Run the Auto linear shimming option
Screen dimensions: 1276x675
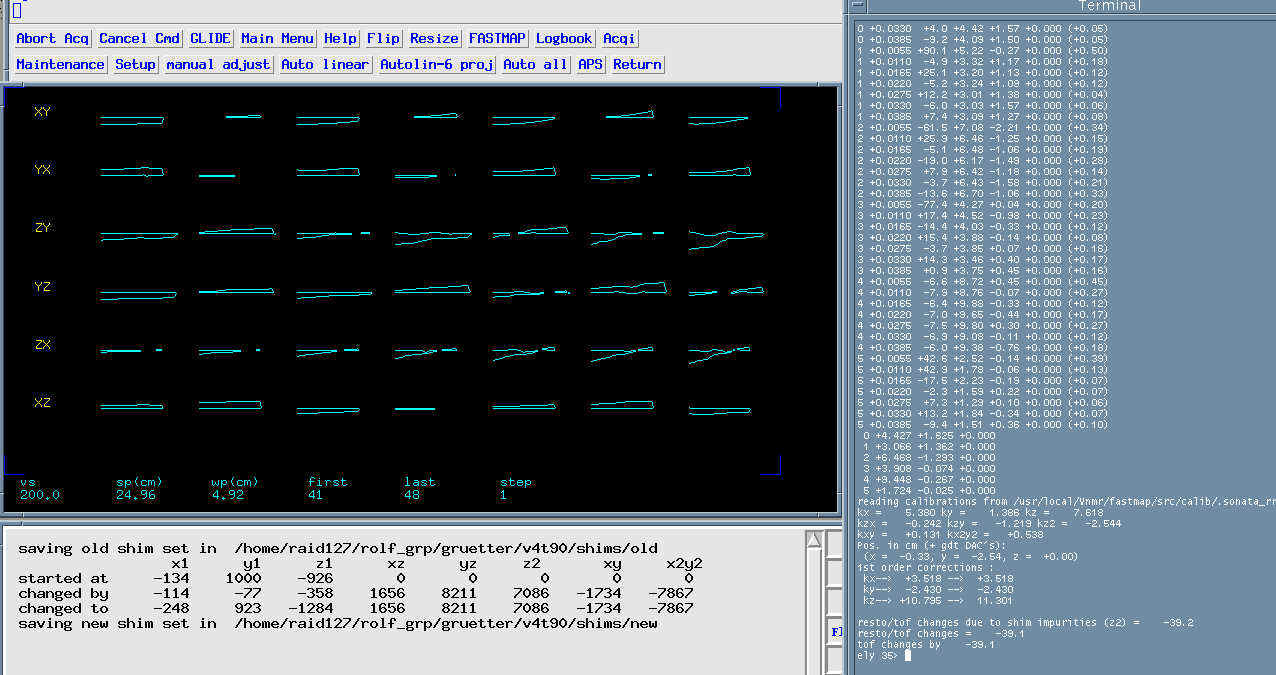325,64
